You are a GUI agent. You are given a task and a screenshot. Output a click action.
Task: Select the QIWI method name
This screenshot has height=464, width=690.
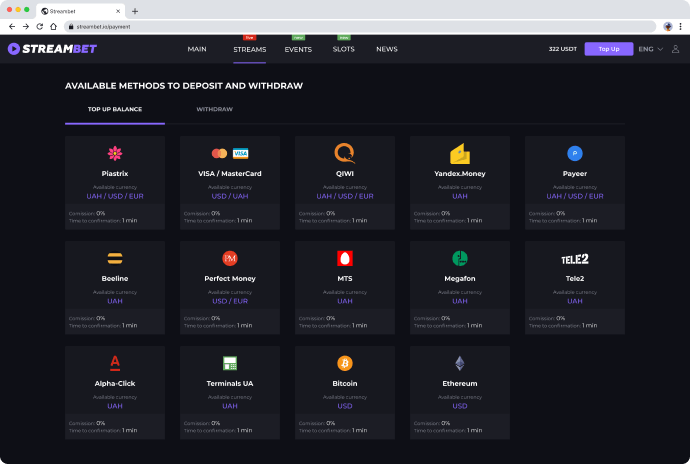click(x=345, y=173)
